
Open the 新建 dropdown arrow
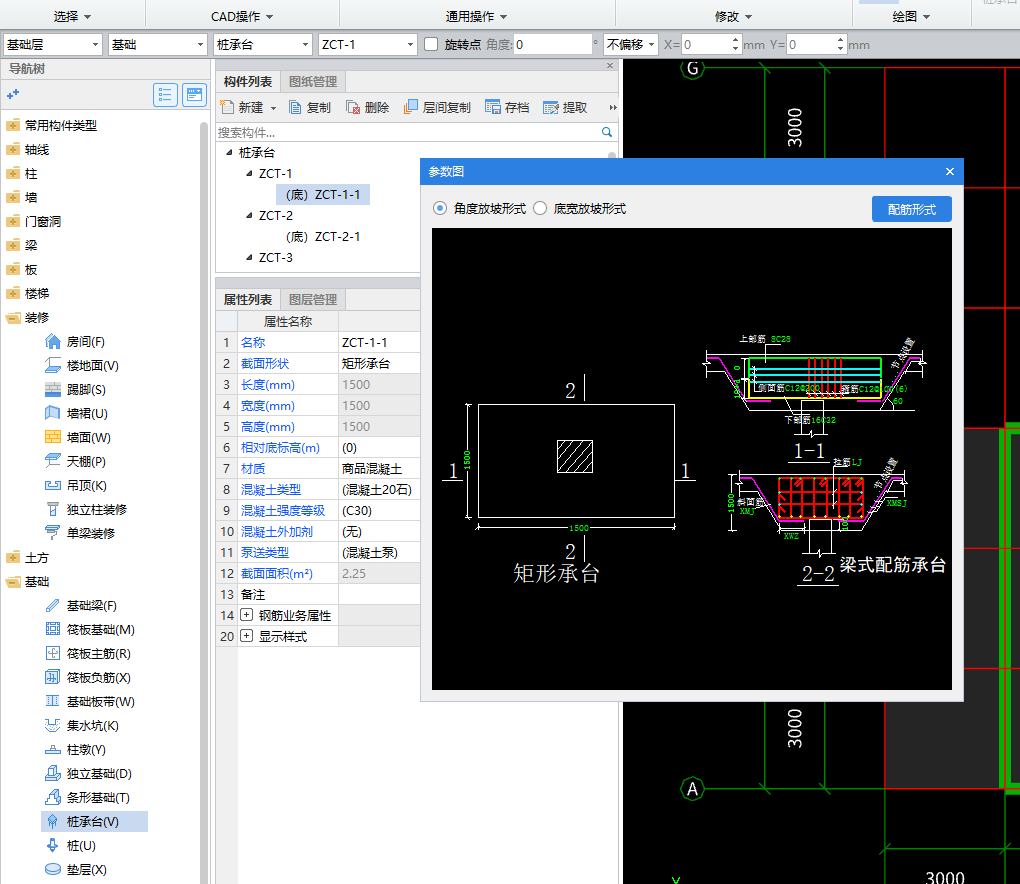point(273,108)
